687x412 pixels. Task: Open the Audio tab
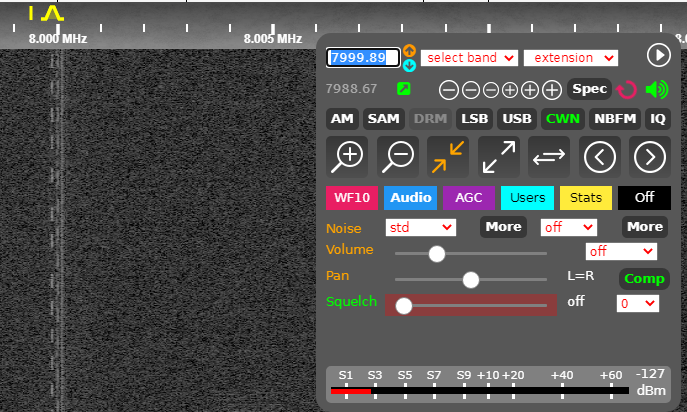coord(411,198)
